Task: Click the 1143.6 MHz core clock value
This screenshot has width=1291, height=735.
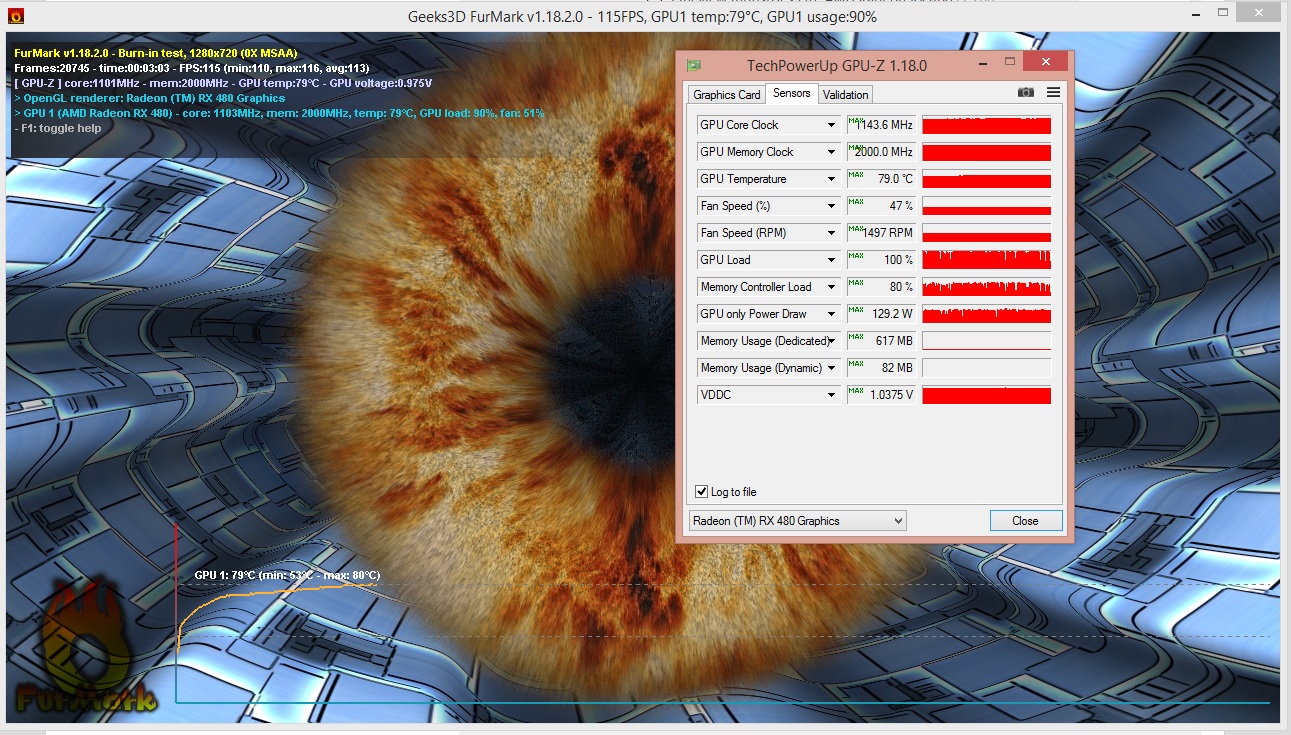Action: point(881,125)
